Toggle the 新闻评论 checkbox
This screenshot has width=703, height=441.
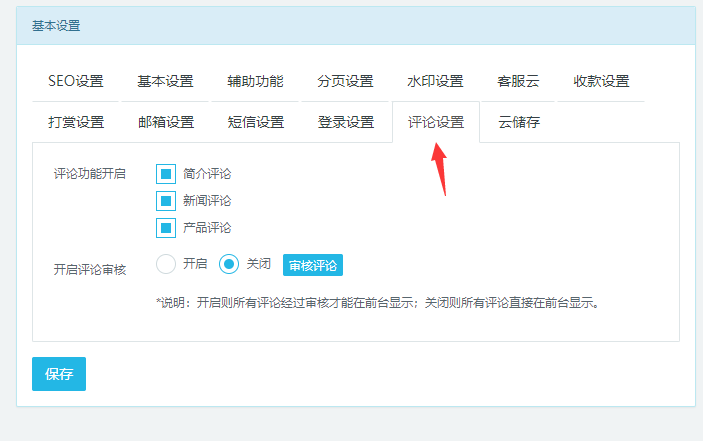[166, 201]
